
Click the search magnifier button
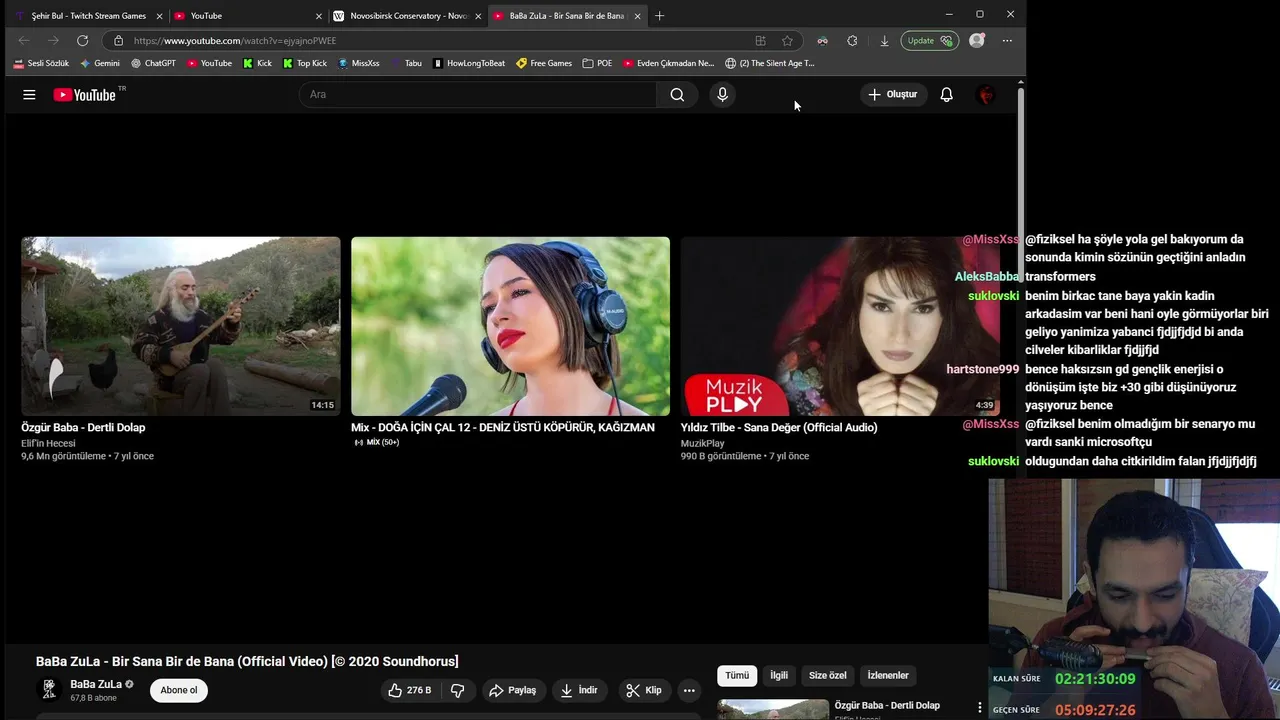pyautogui.click(x=677, y=94)
